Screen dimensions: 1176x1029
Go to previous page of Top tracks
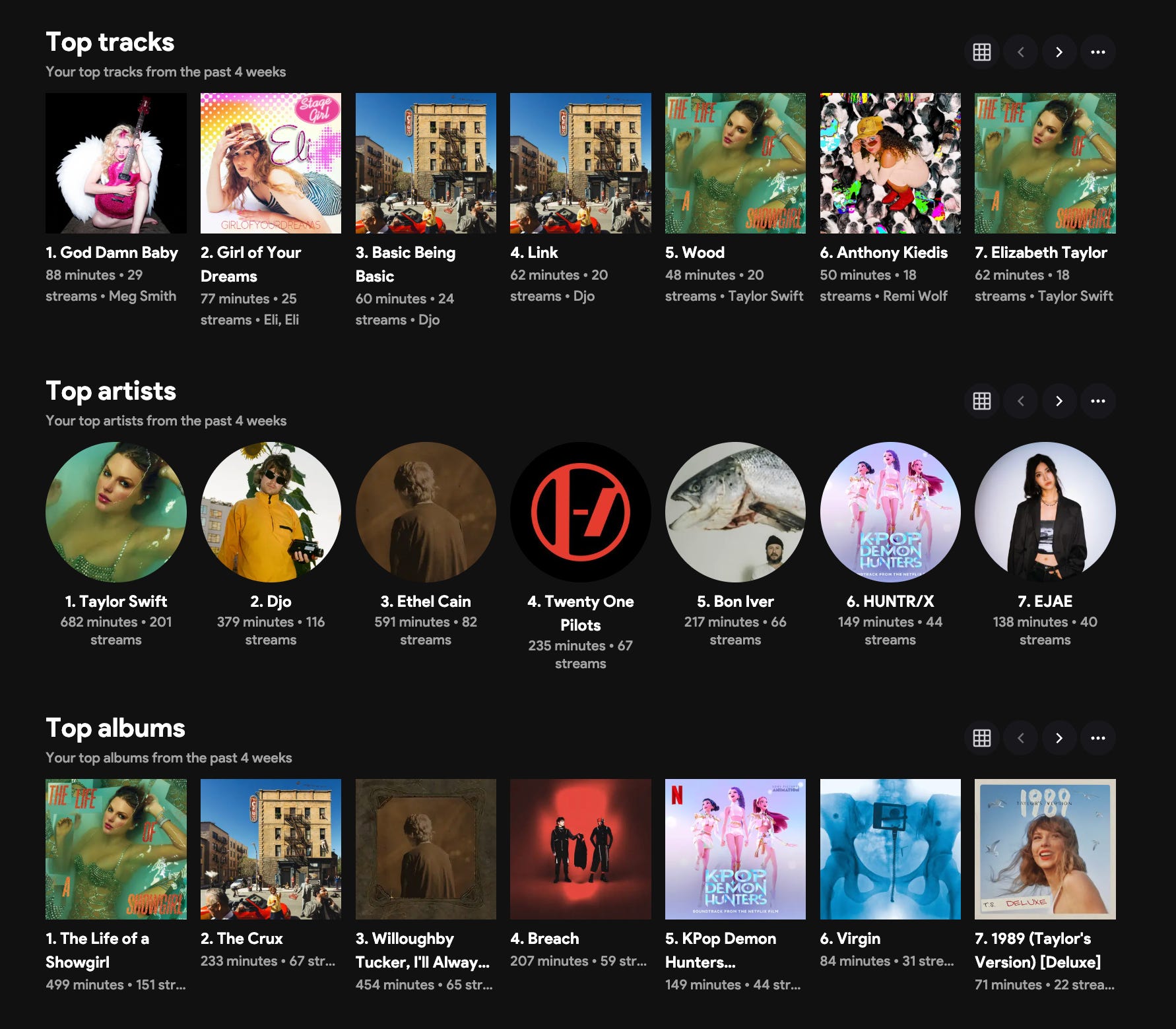(1020, 52)
